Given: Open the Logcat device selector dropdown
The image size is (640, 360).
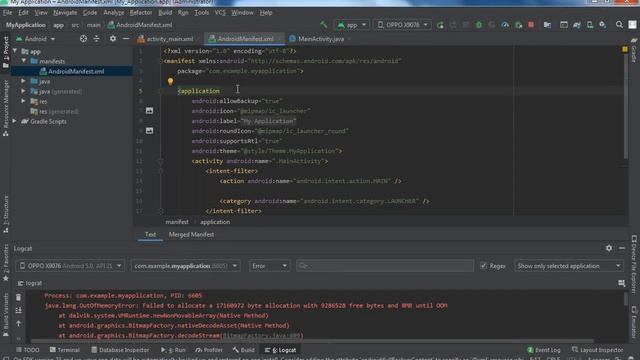Looking at the screenshot, I should [70, 266].
